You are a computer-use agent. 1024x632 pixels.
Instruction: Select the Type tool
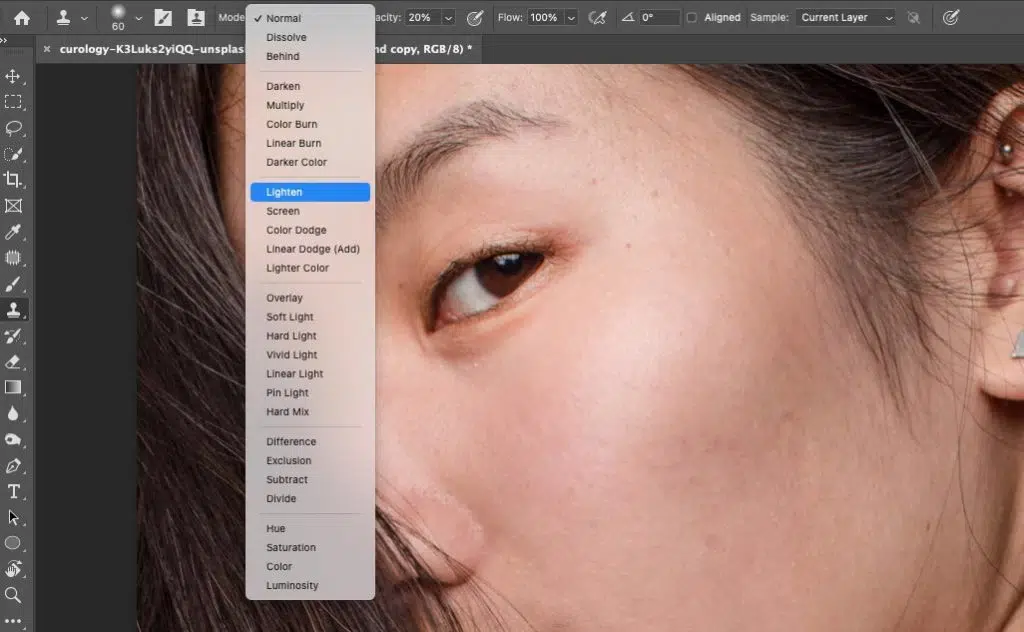pos(15,491)
